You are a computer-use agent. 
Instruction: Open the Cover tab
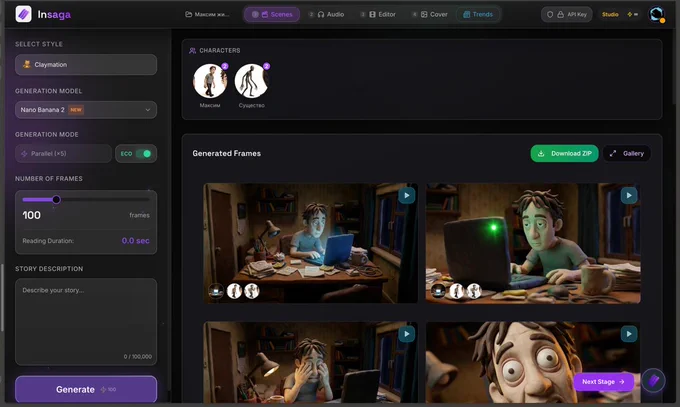pos(429,14)
